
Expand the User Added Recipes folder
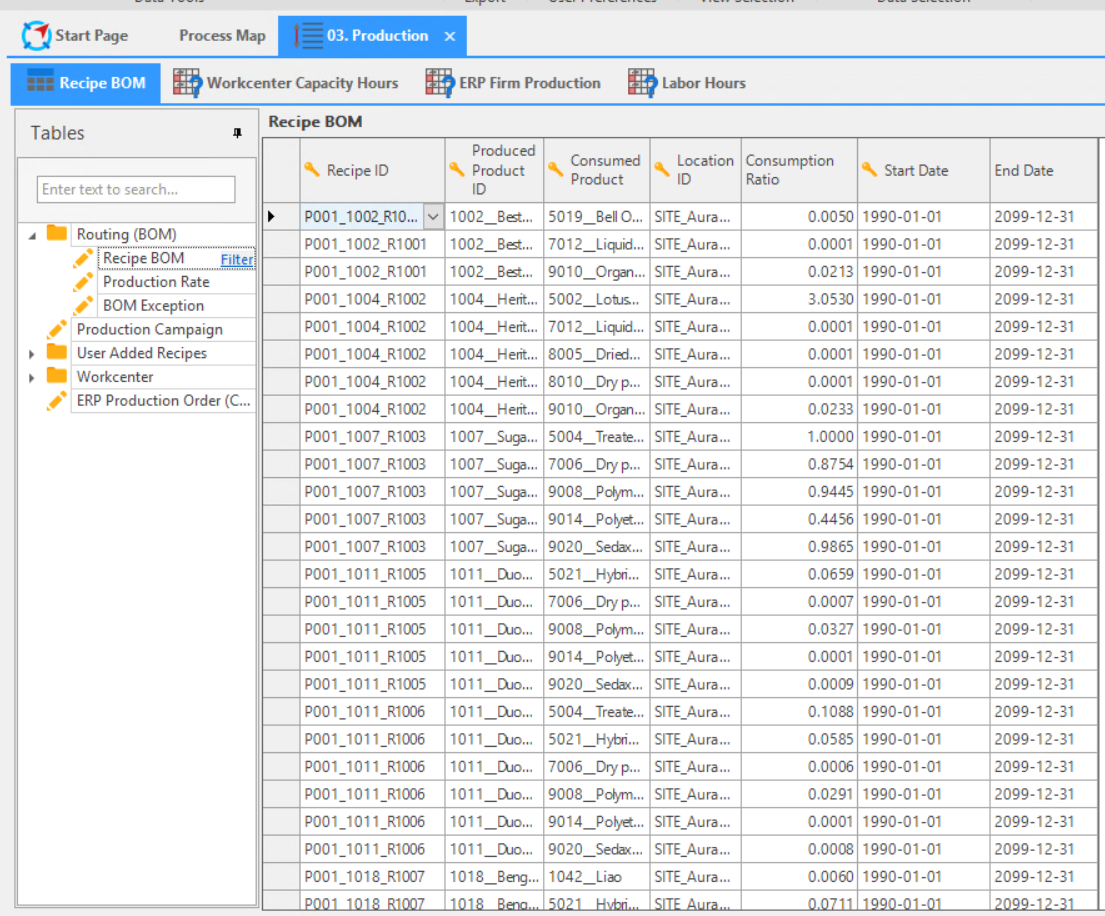click(32, 354)
